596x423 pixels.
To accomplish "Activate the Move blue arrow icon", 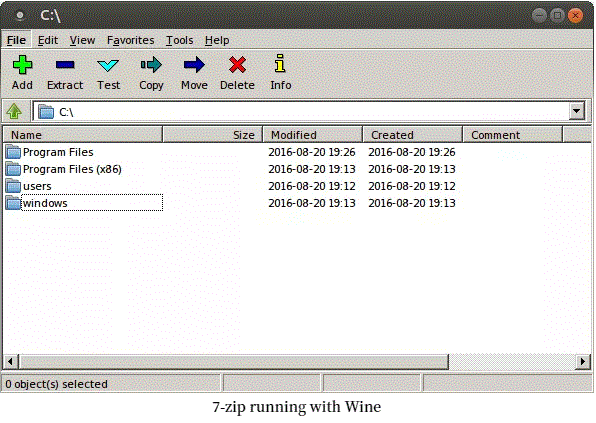I will click(194, 65).
